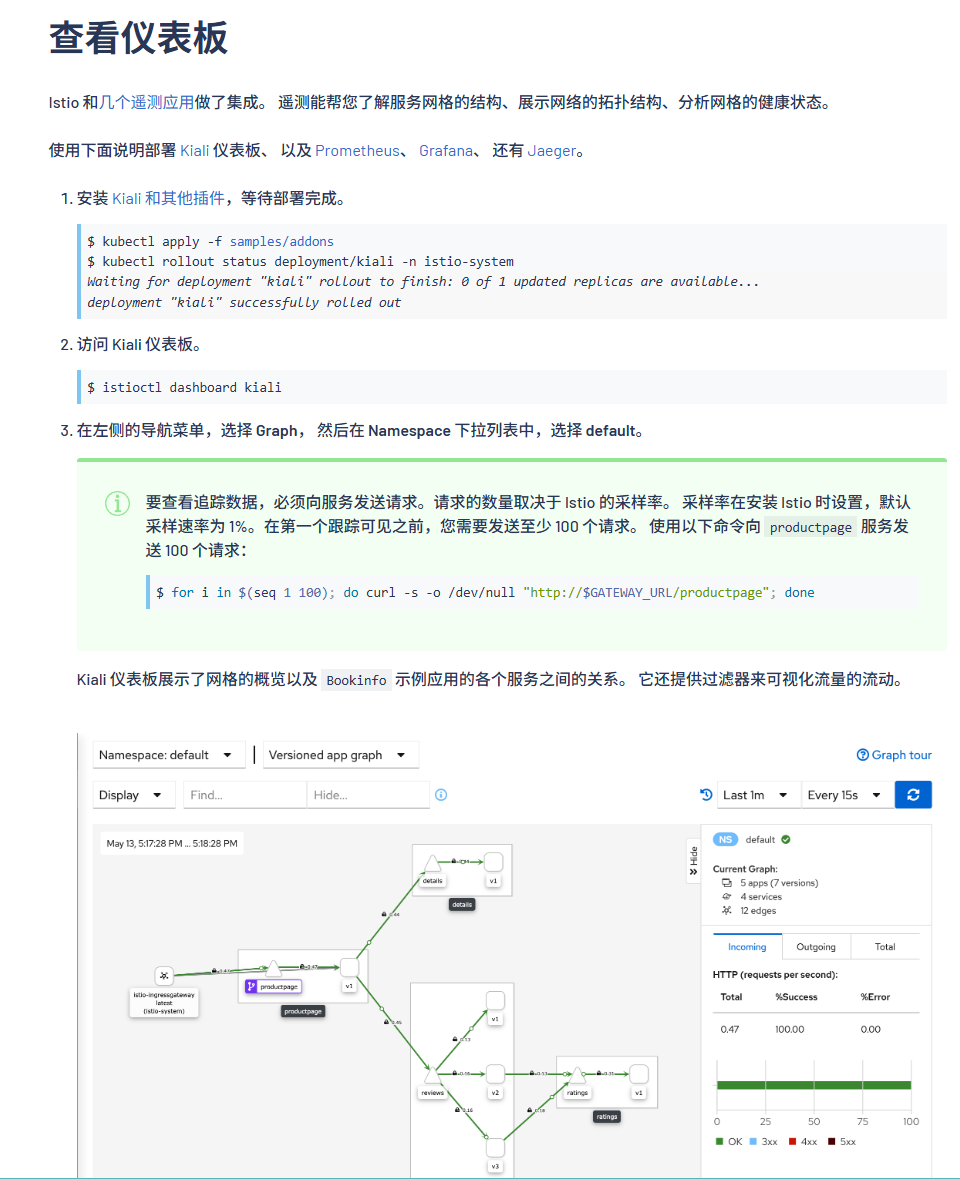Viewport: 960px width, 1179px height.
Task: Collapse side panel with the Hide toggle
Action: point(693,861)
